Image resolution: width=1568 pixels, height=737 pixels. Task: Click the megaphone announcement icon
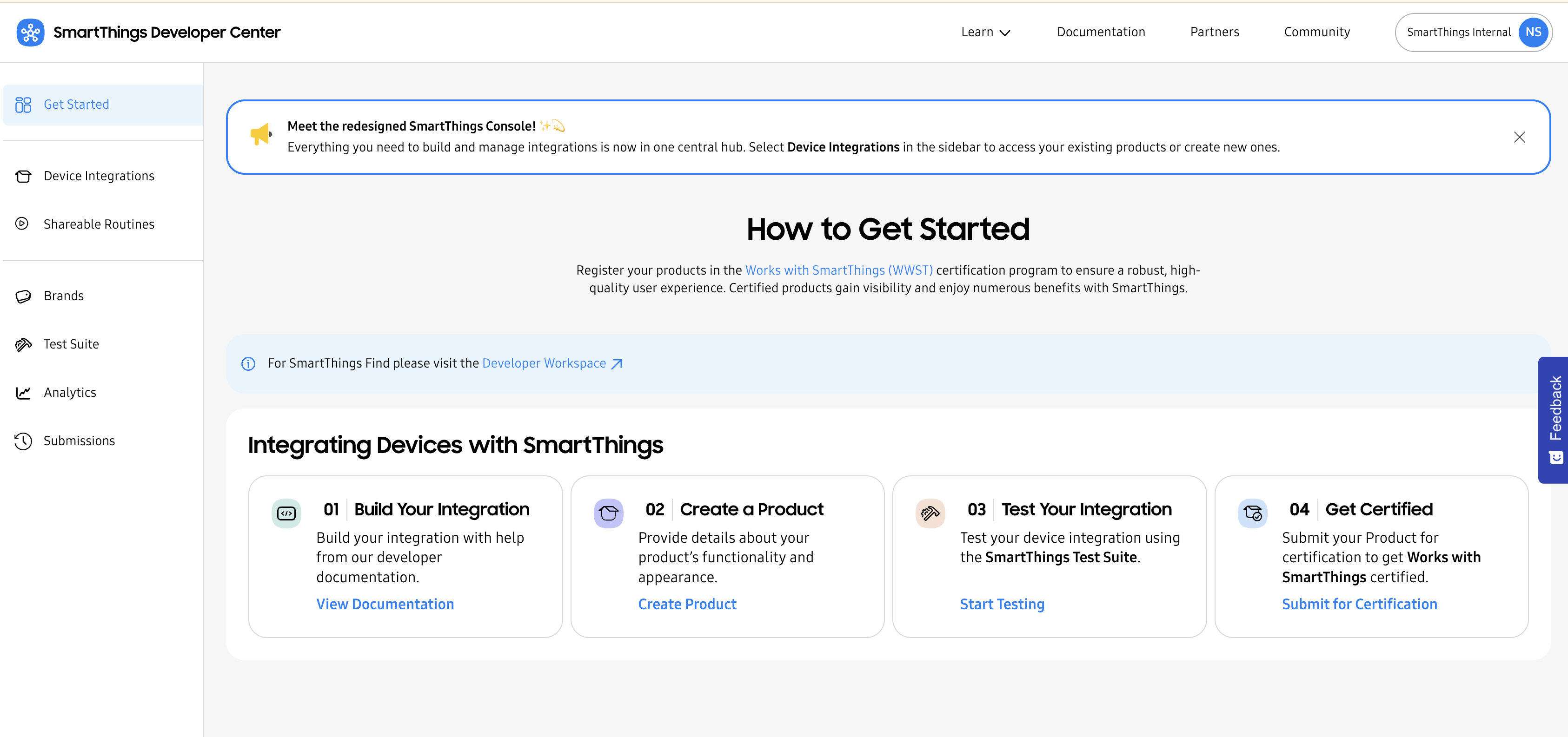point(260,134)
